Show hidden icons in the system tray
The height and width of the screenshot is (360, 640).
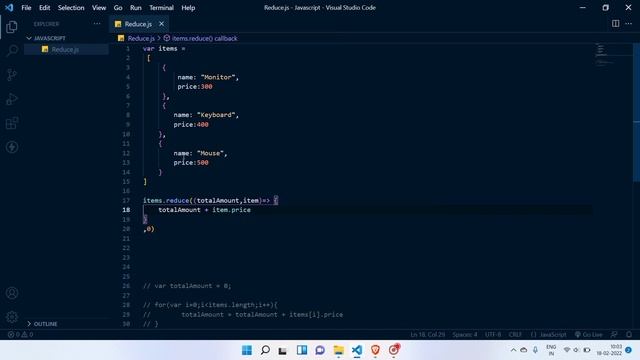pyautogui.click(x=513, y=350)
